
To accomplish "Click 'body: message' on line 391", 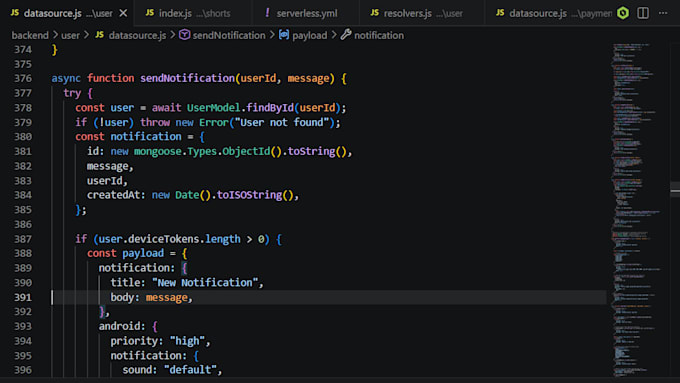I will click(149, 298).
